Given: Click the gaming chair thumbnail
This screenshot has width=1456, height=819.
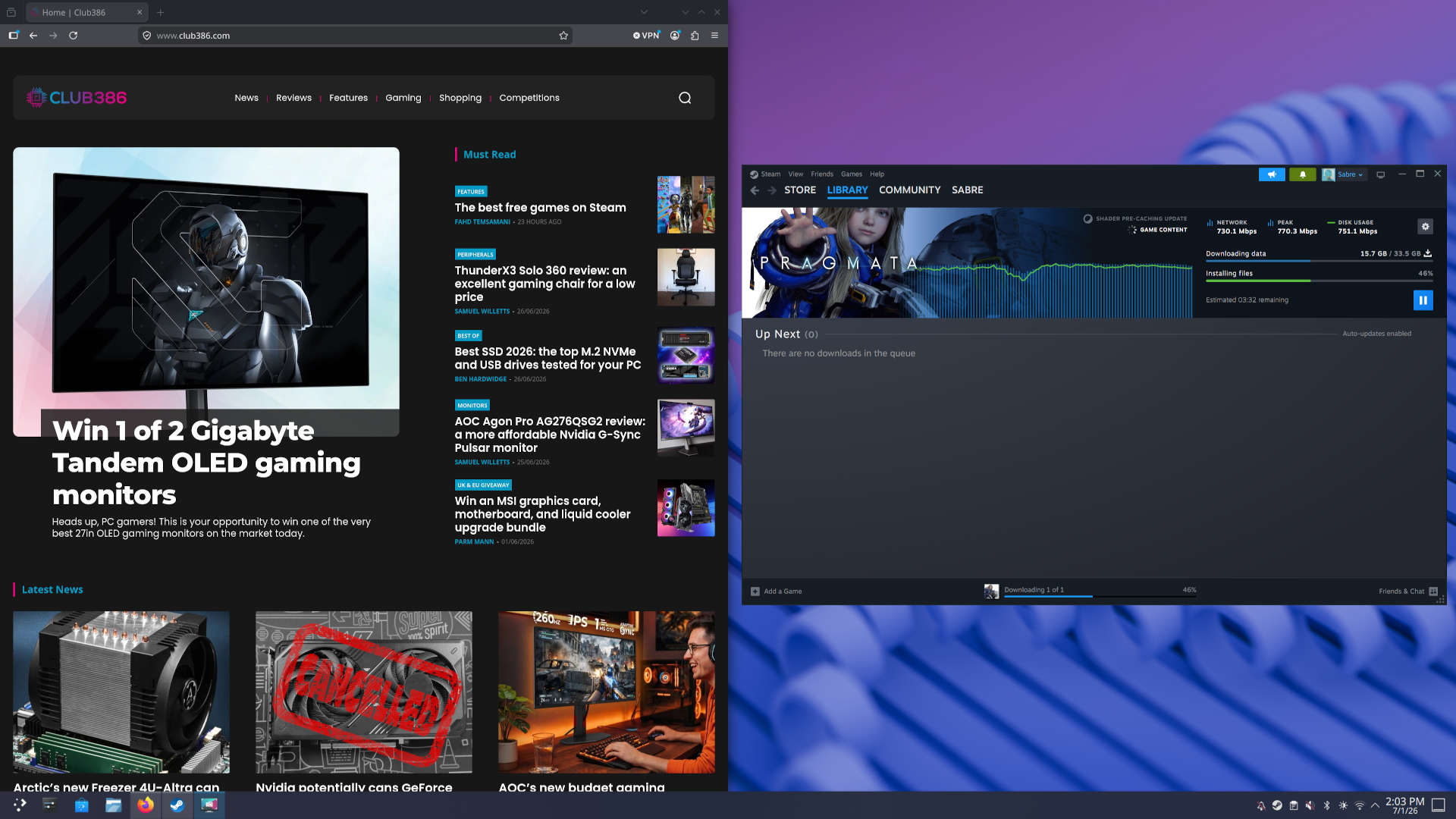Looking at the screenshot, I should [686, 277].
